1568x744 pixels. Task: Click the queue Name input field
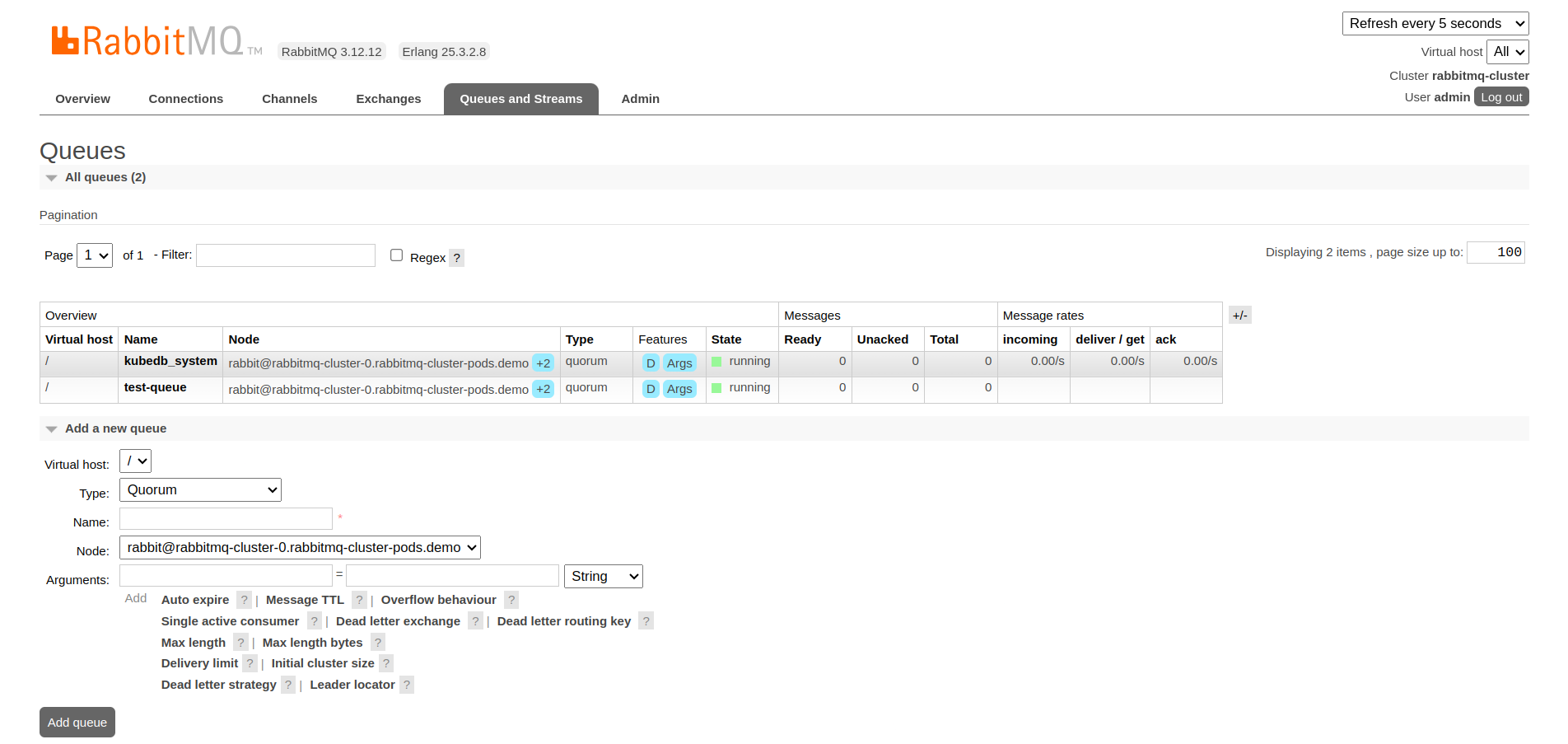[226, 519]
